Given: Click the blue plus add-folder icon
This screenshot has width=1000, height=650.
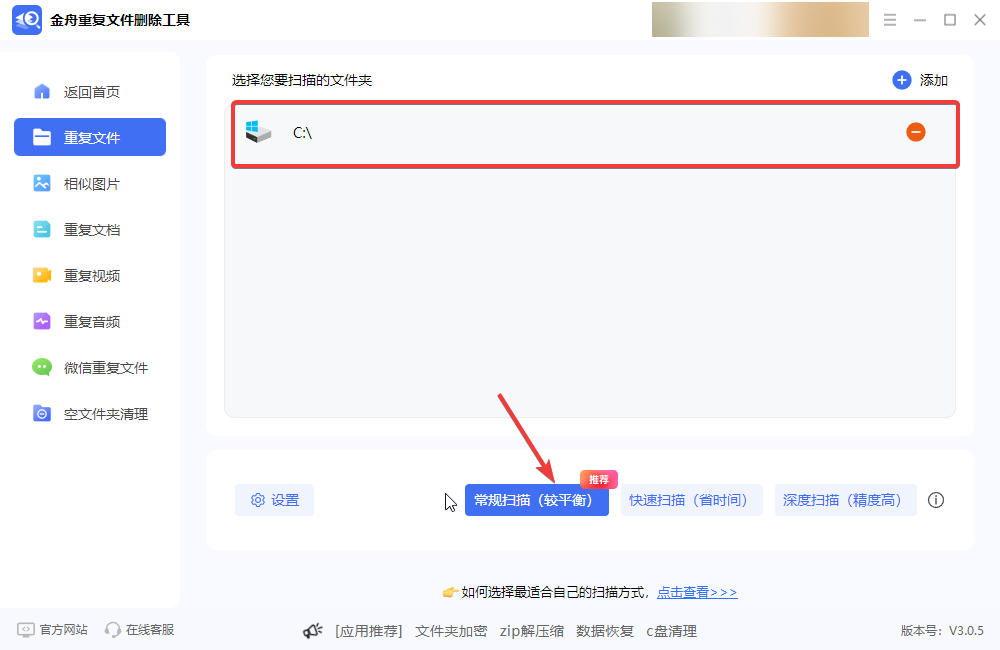Looking at the screenshot, I should click(901, 80).
